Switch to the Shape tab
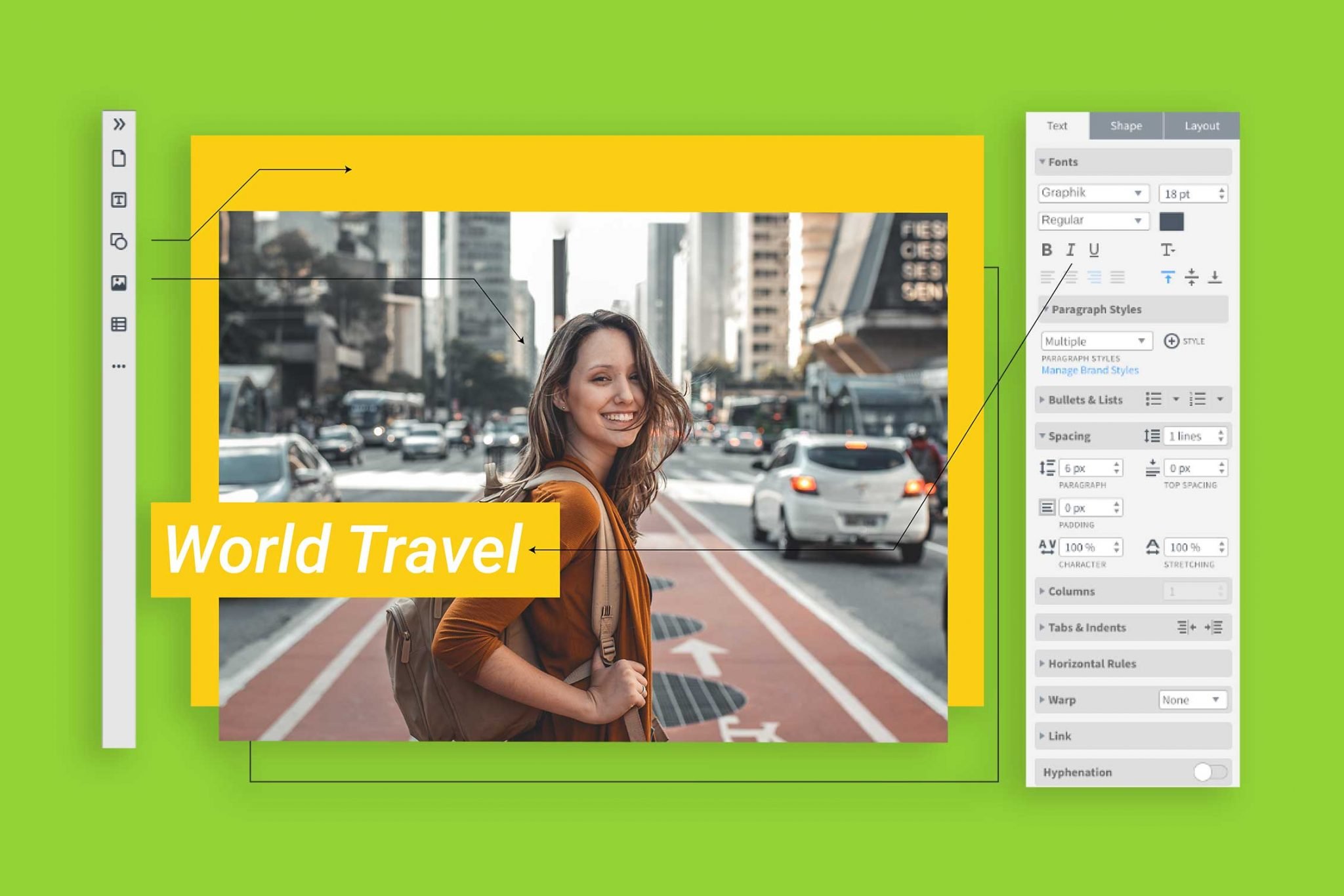Image resolution: width=1344 pixels, height=896 pixels. click(x=1127, y=125)
